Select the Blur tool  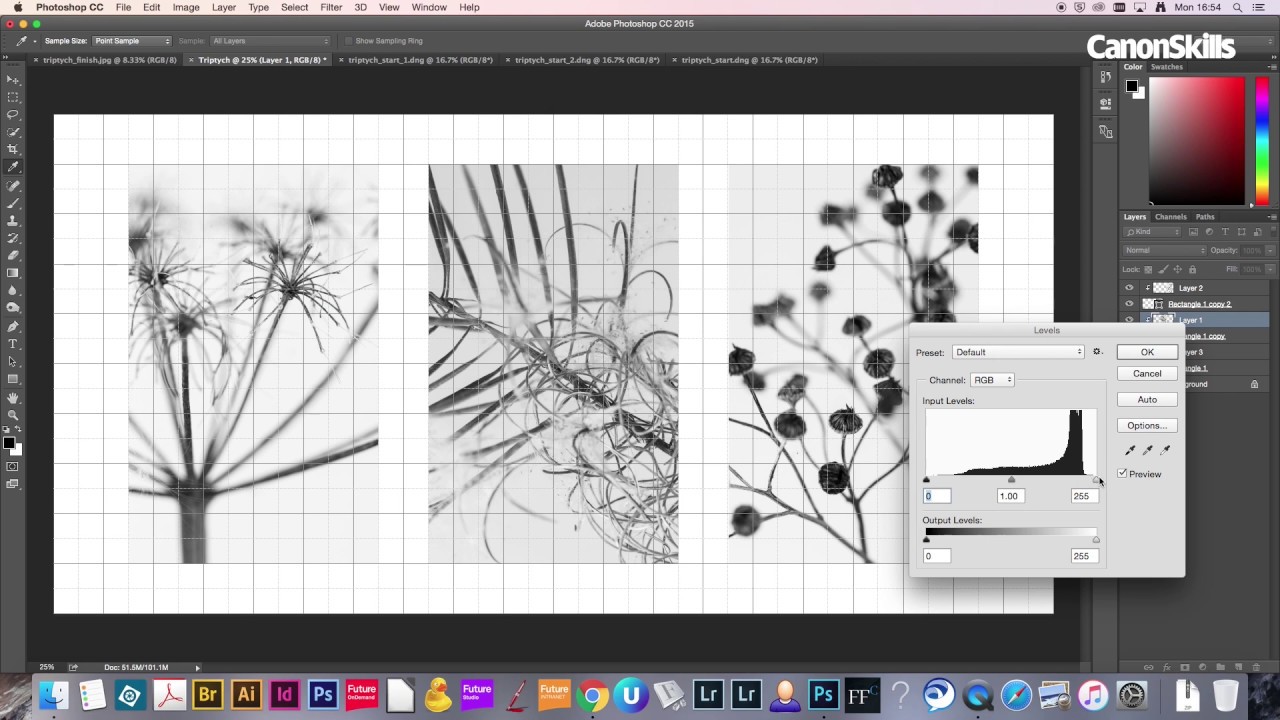(13, 290)
